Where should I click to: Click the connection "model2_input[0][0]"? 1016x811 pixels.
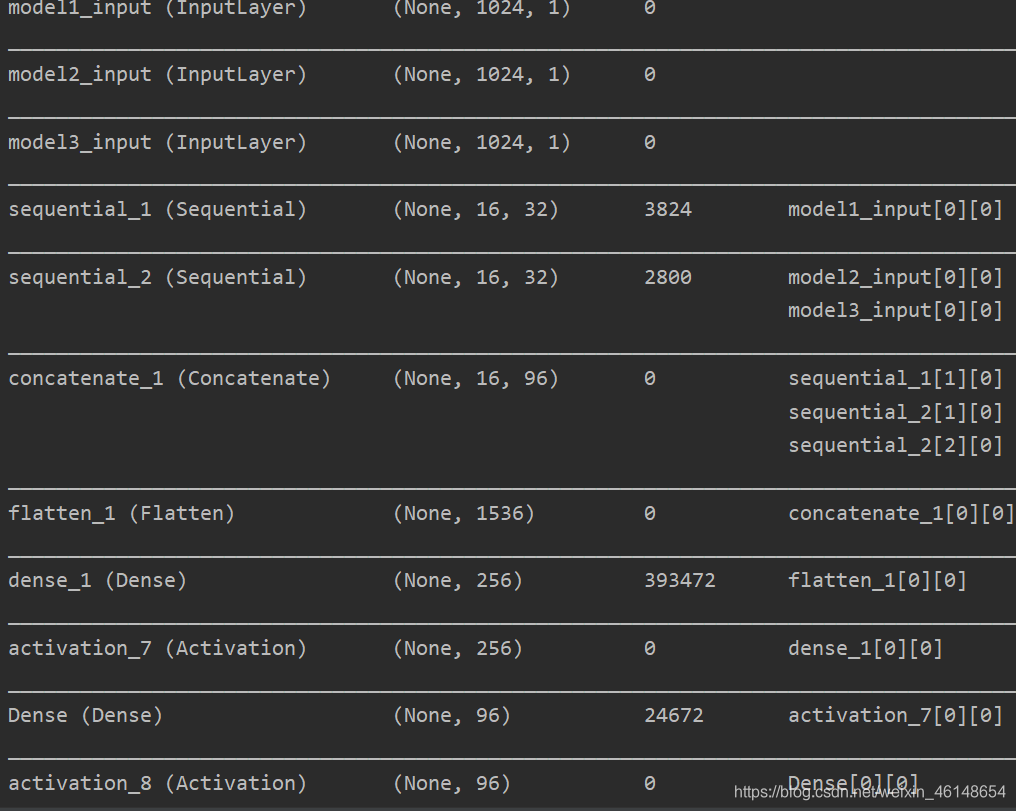895,277
